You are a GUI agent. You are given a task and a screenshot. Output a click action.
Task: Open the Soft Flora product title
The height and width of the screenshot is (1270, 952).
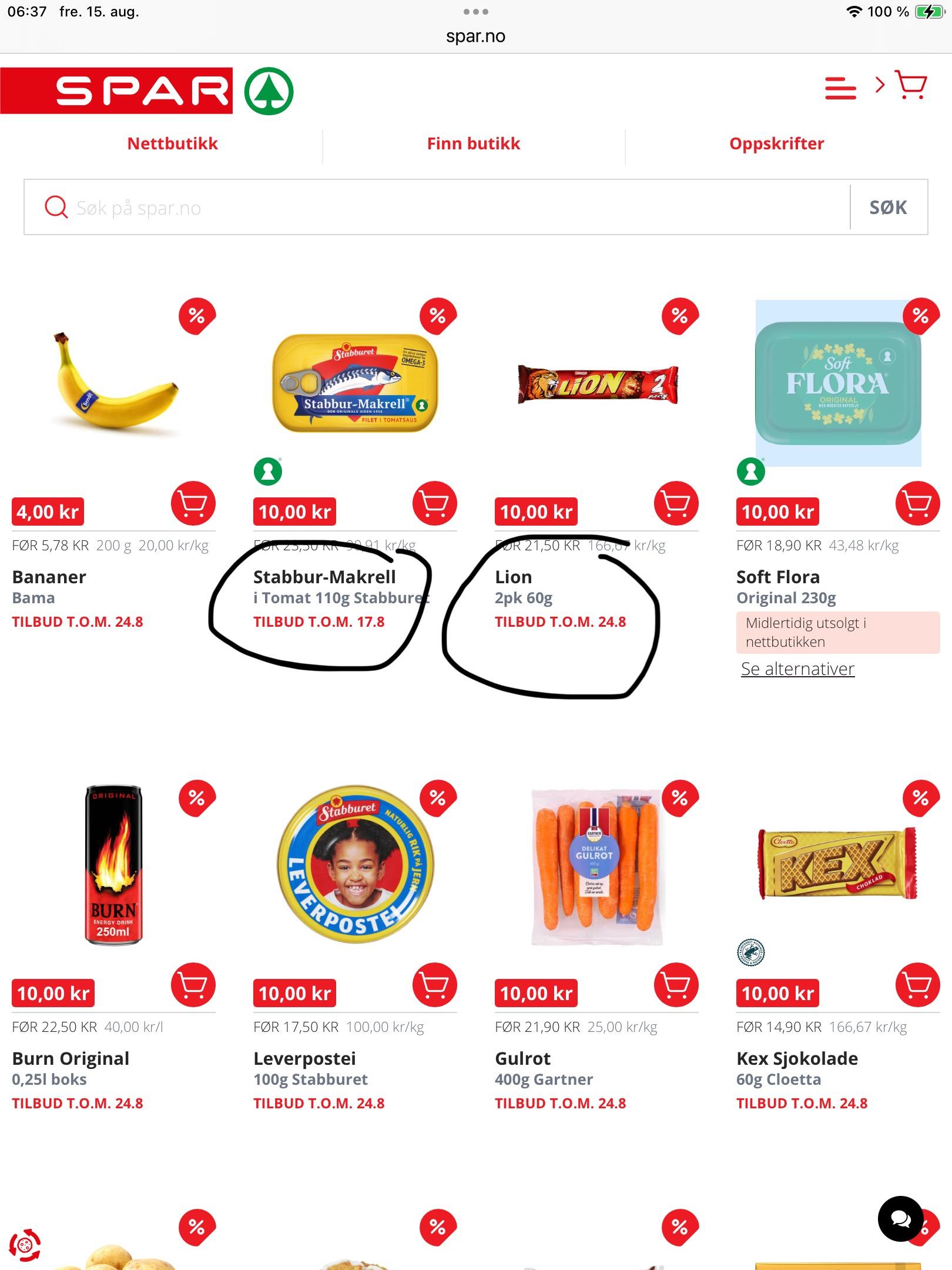click(x=777, y=577)
